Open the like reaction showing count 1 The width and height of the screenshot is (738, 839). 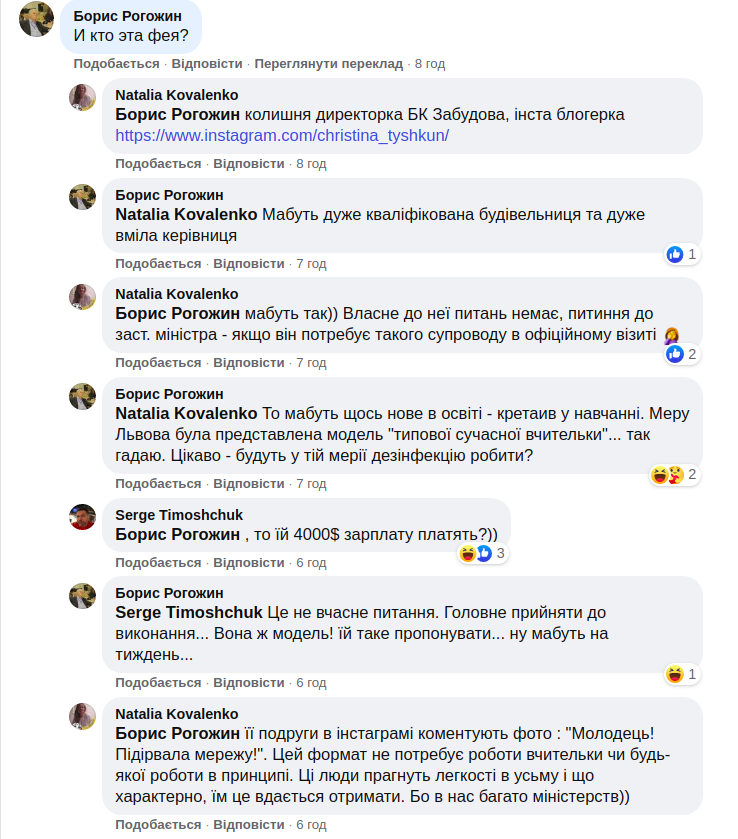point(681,254)
